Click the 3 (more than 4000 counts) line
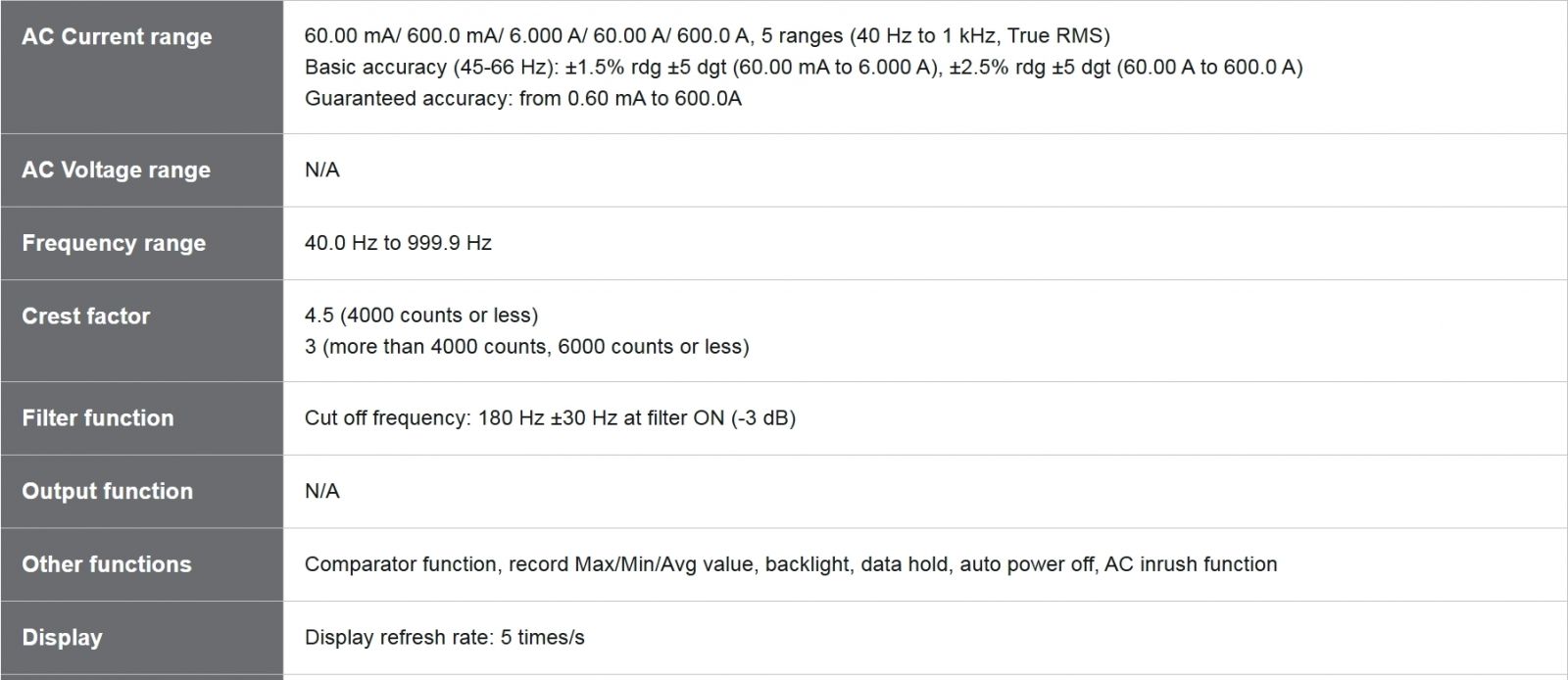Image resolution: width=1568 pixels, height=680 pixels. (x=526, y=347)
